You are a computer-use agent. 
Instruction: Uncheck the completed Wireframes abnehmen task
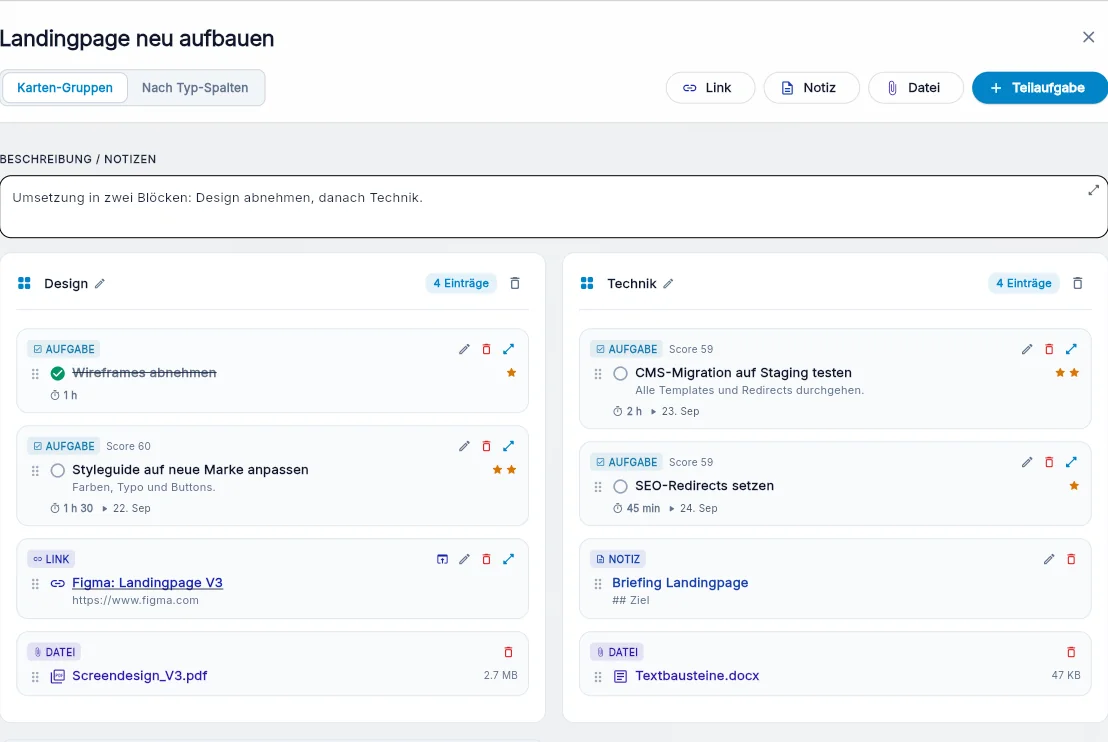58,373
